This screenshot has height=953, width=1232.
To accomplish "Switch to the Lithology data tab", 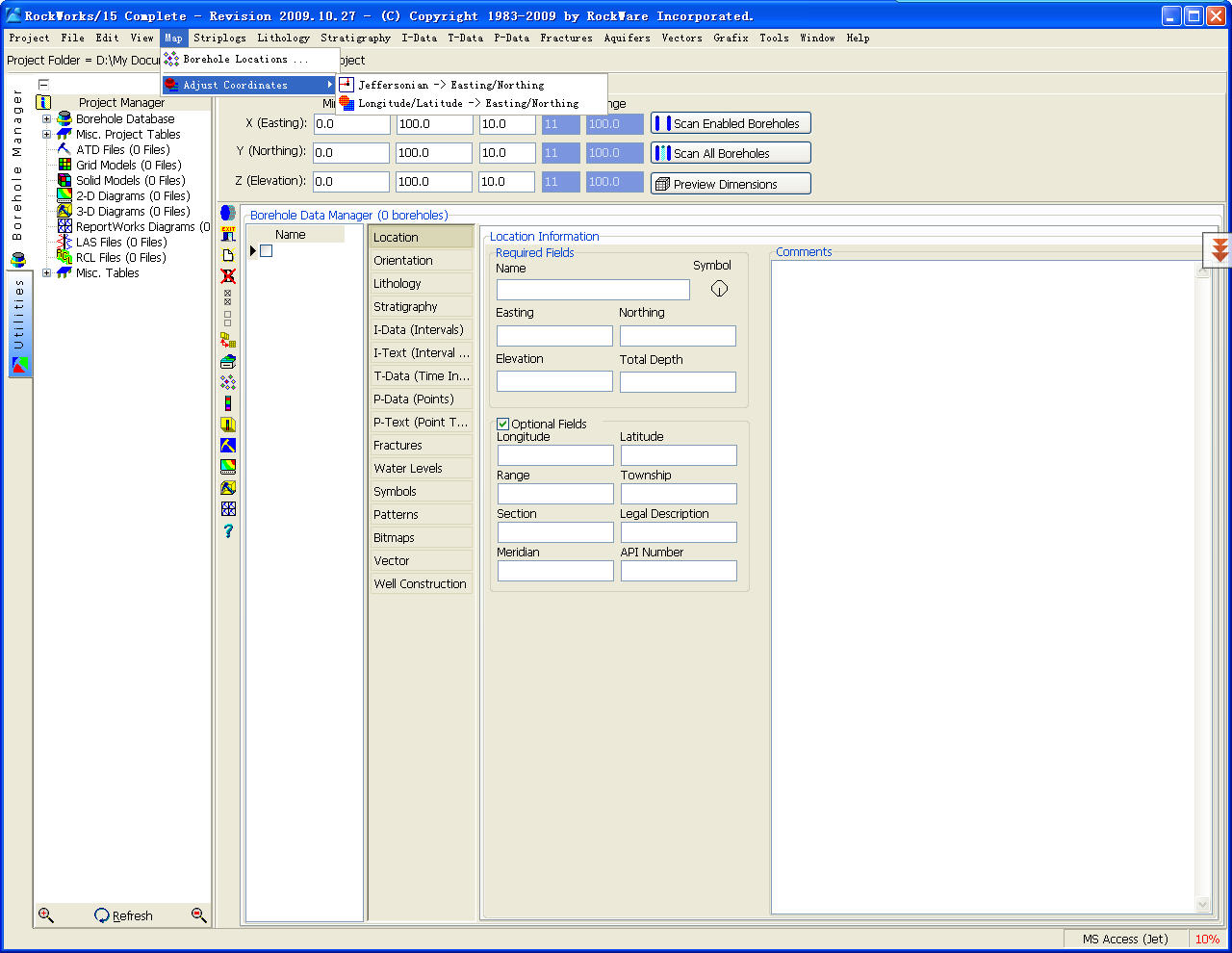I will coord(422,284).
